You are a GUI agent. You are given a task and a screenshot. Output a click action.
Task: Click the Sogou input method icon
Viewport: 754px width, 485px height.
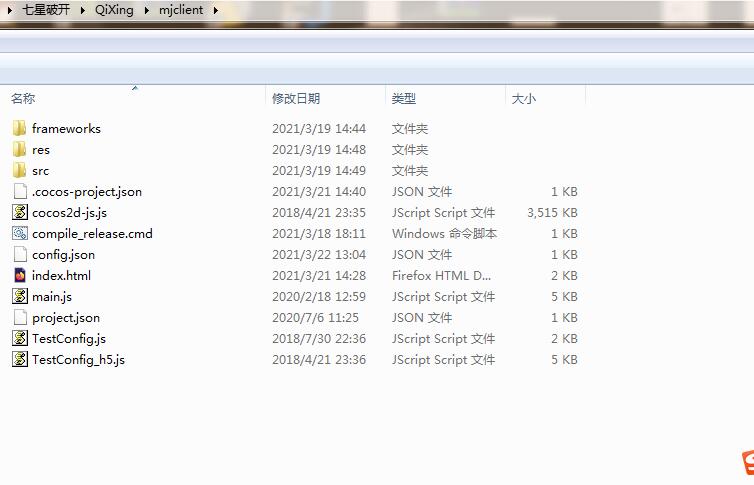pos(748,462)
